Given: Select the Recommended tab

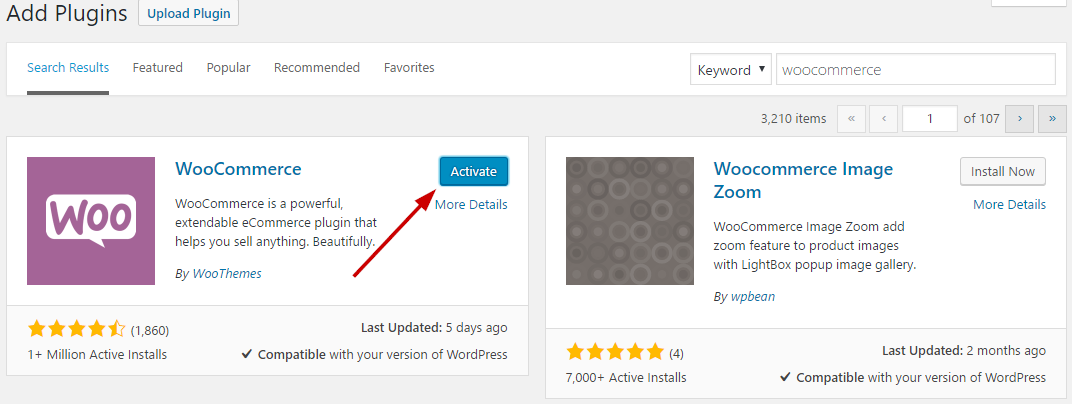Looking at the screenshot, I should click(317, 68).
